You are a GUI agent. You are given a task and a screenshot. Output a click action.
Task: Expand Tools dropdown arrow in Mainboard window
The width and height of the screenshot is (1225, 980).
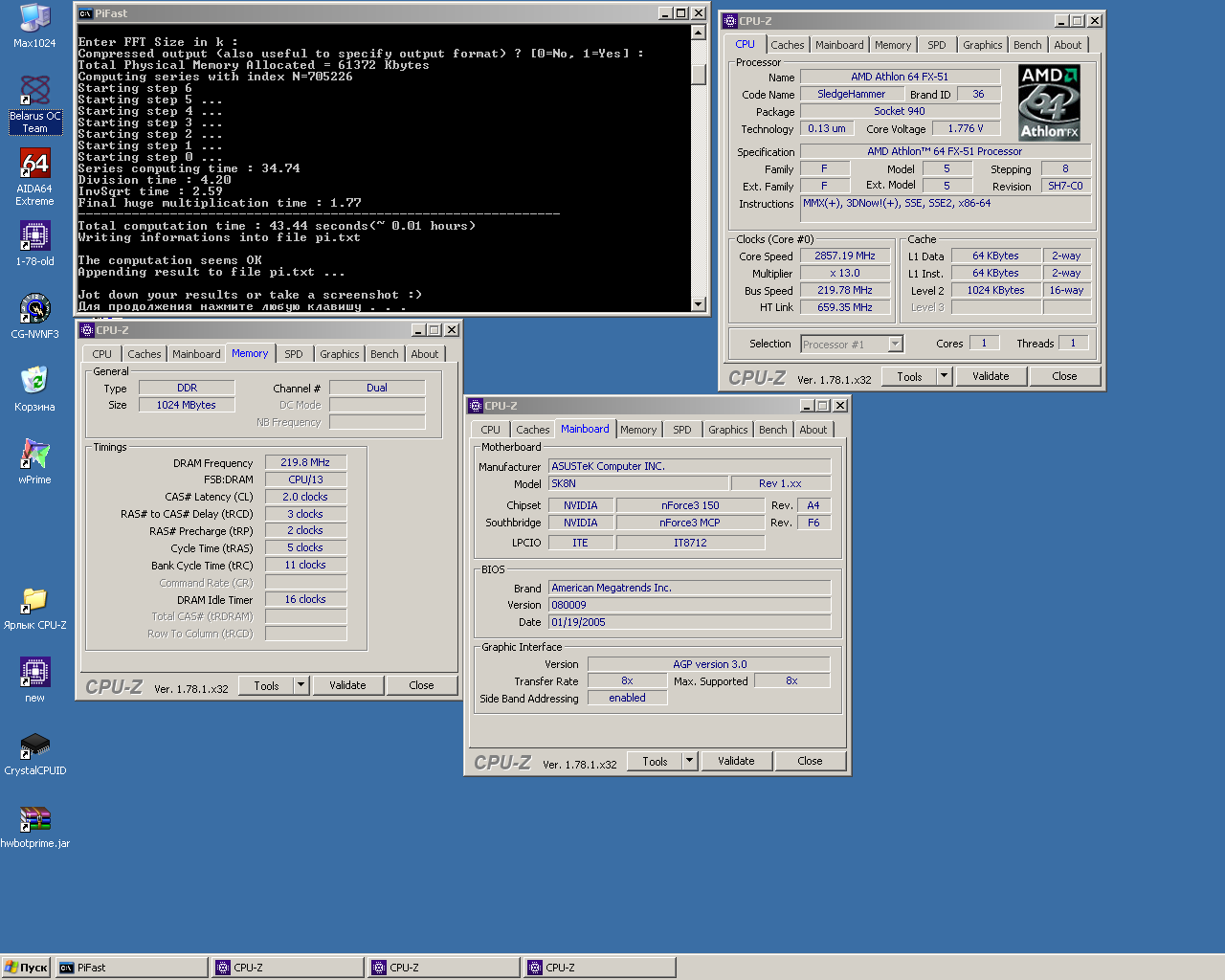coord(689,761)
